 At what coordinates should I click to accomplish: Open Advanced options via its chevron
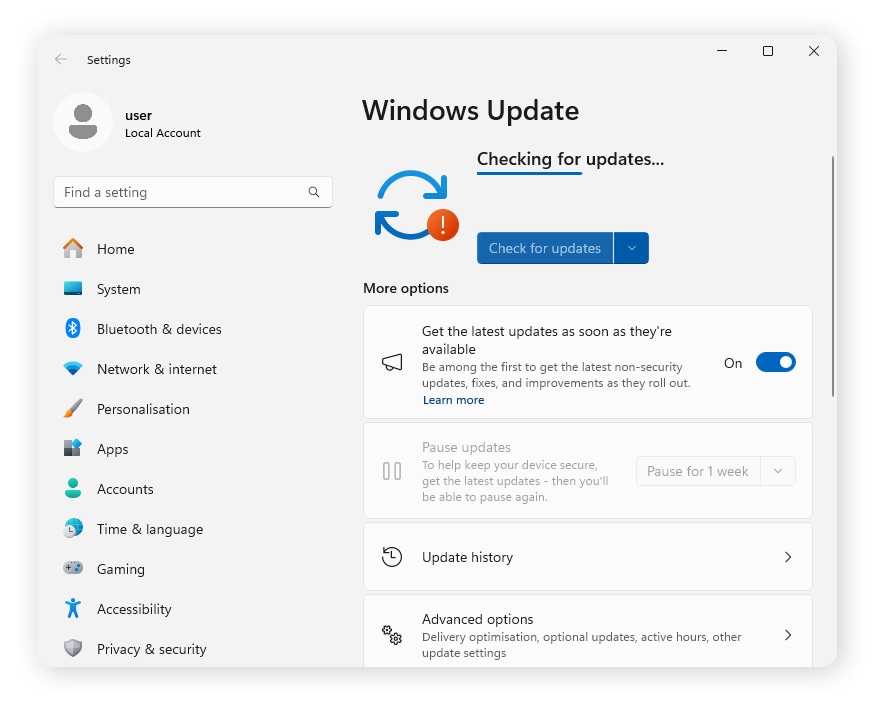click(787, 635)
